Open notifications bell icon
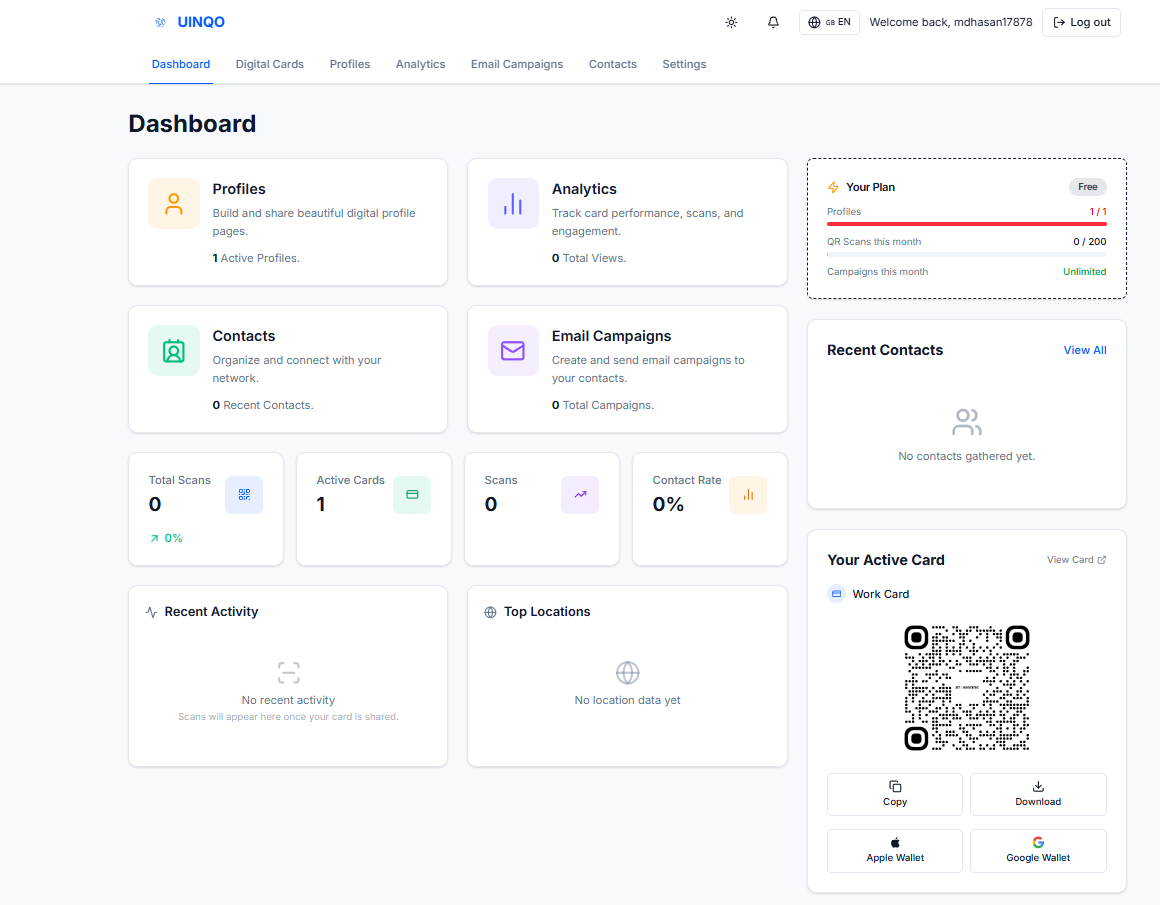 click(773, 22)
